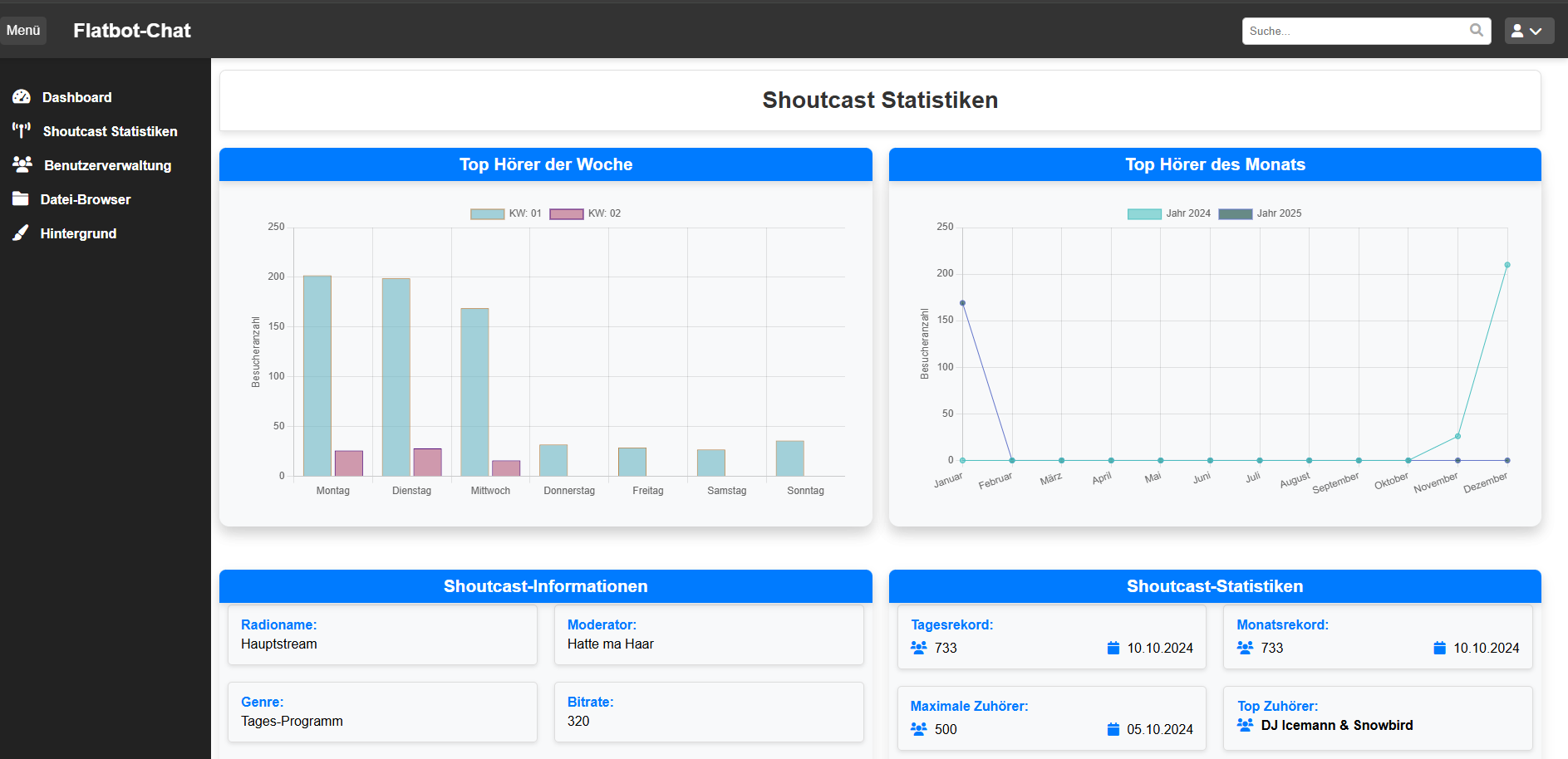1568x759 pixels.
Task: Toggle the Jahr 2025 legend swatch
Action: pyautogui.click(x=1235, y=213)
